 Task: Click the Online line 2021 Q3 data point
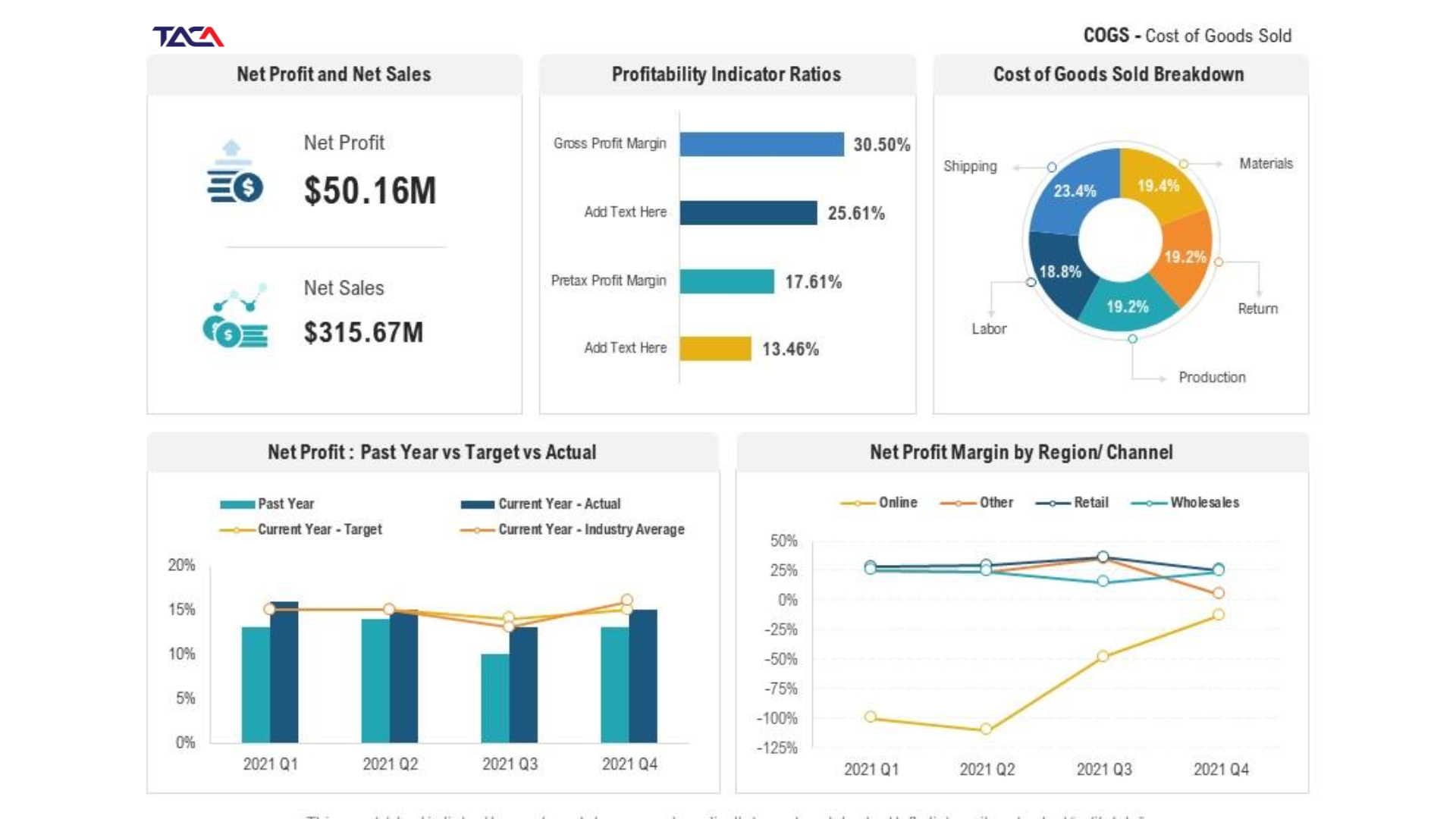pos(1103,656)
